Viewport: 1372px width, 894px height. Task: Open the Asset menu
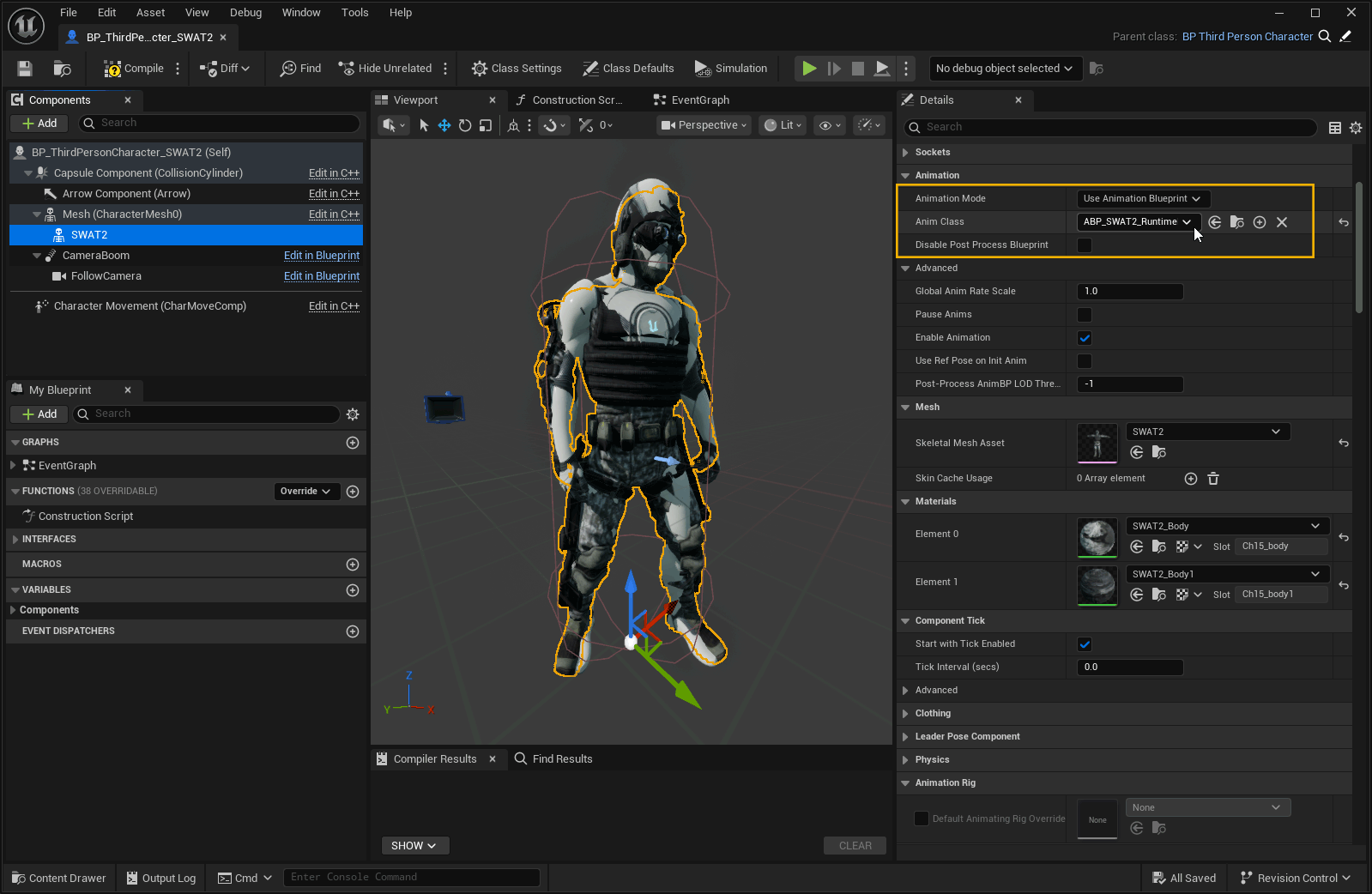coord(150,12)
